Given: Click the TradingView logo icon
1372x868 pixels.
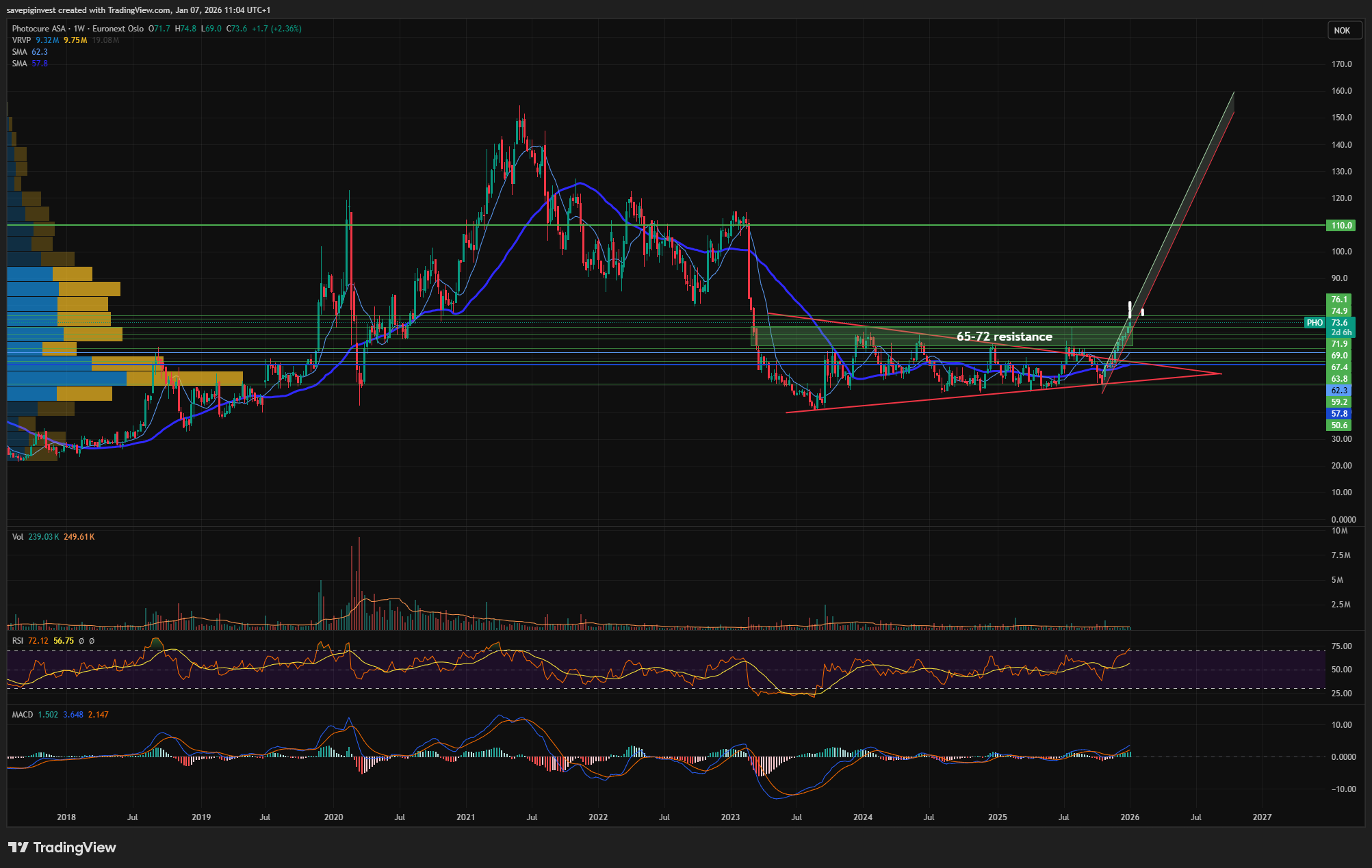Looking at the screenshot, I should pyautogui.click(x=18, y=847).
